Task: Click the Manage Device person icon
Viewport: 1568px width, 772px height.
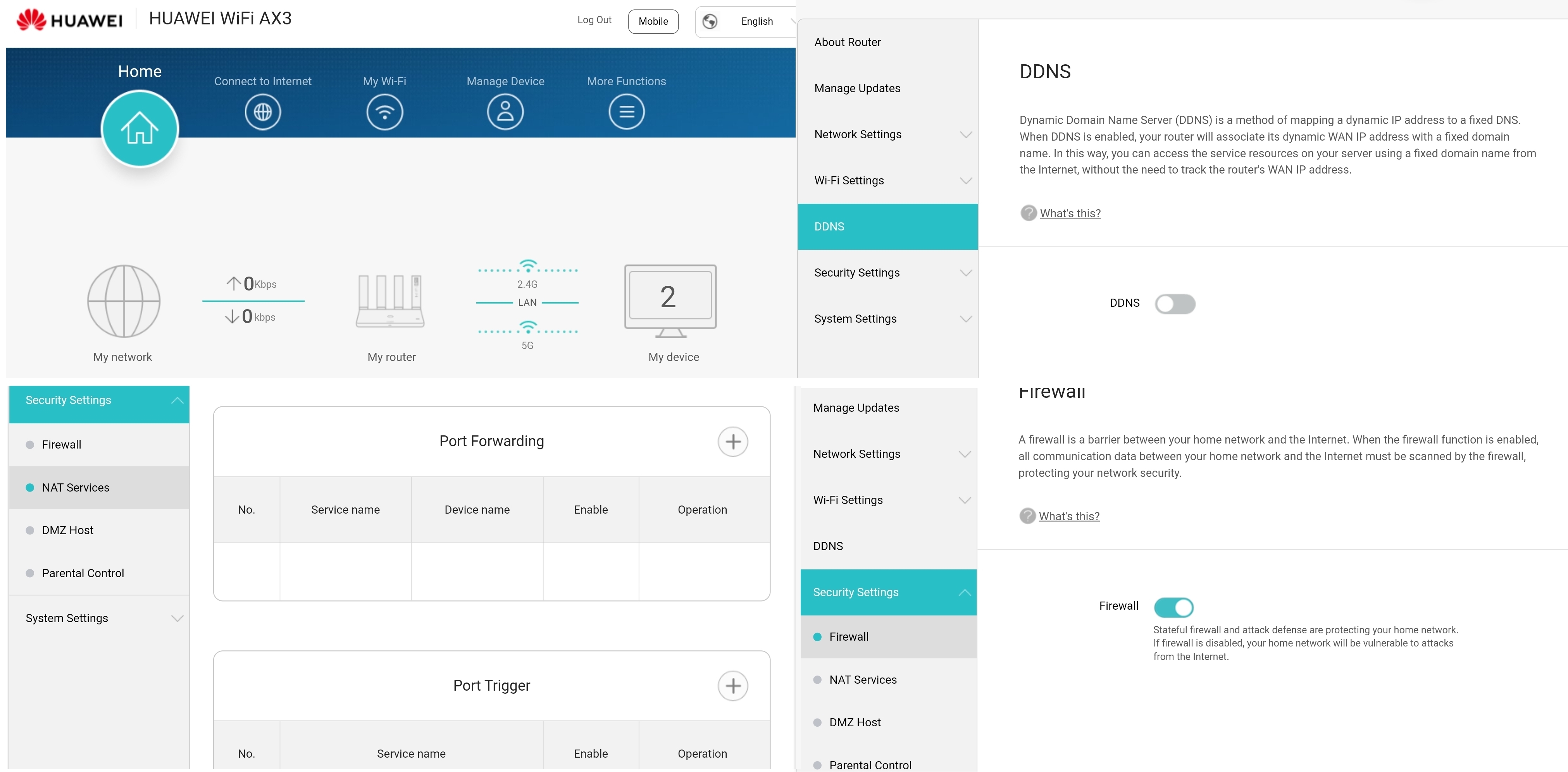Action: tap(505, 112)
